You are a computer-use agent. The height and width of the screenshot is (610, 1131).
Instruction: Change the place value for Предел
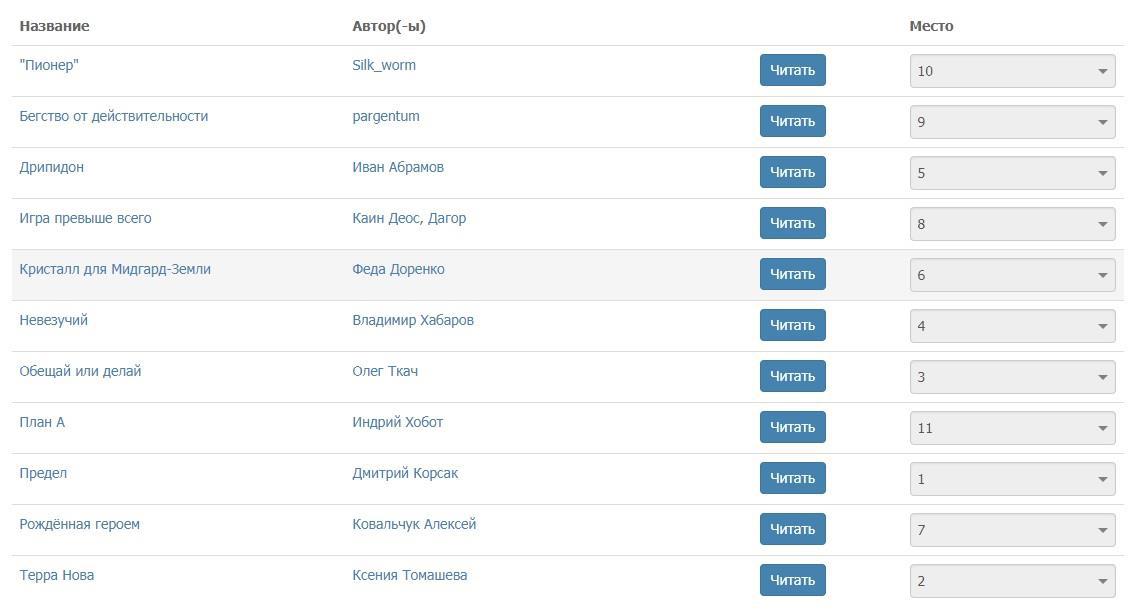(x=1012, y=479)
